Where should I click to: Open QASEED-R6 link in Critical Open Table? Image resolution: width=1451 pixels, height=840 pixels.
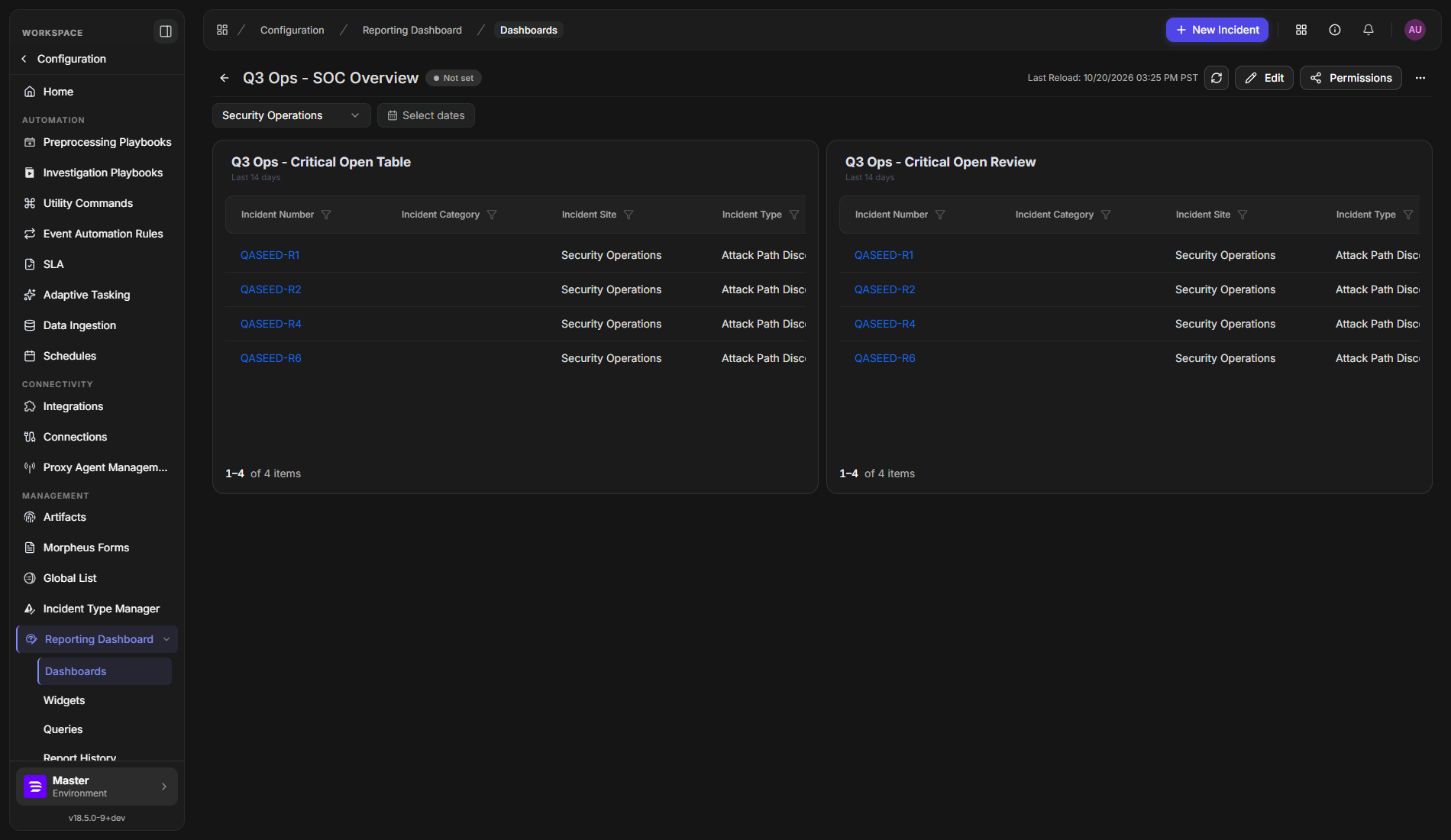[270, 358]
